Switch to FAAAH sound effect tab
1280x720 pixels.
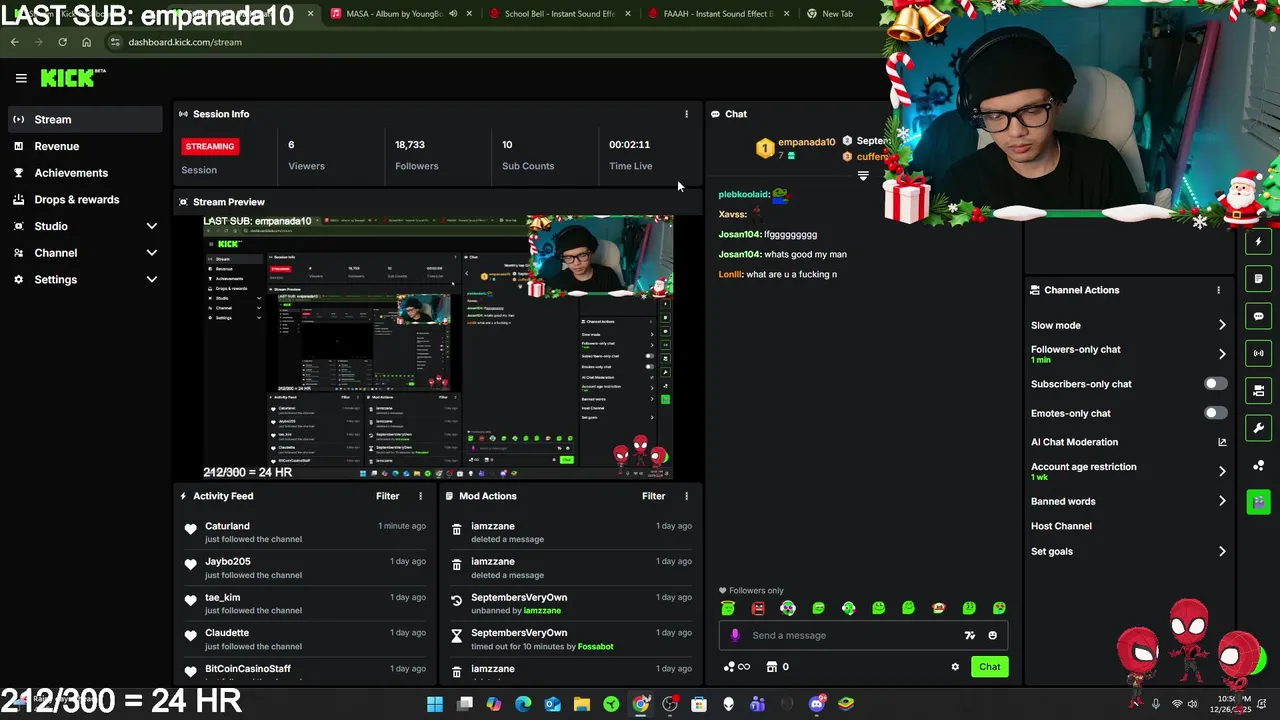pyautogui.click(x=718, y=14)
